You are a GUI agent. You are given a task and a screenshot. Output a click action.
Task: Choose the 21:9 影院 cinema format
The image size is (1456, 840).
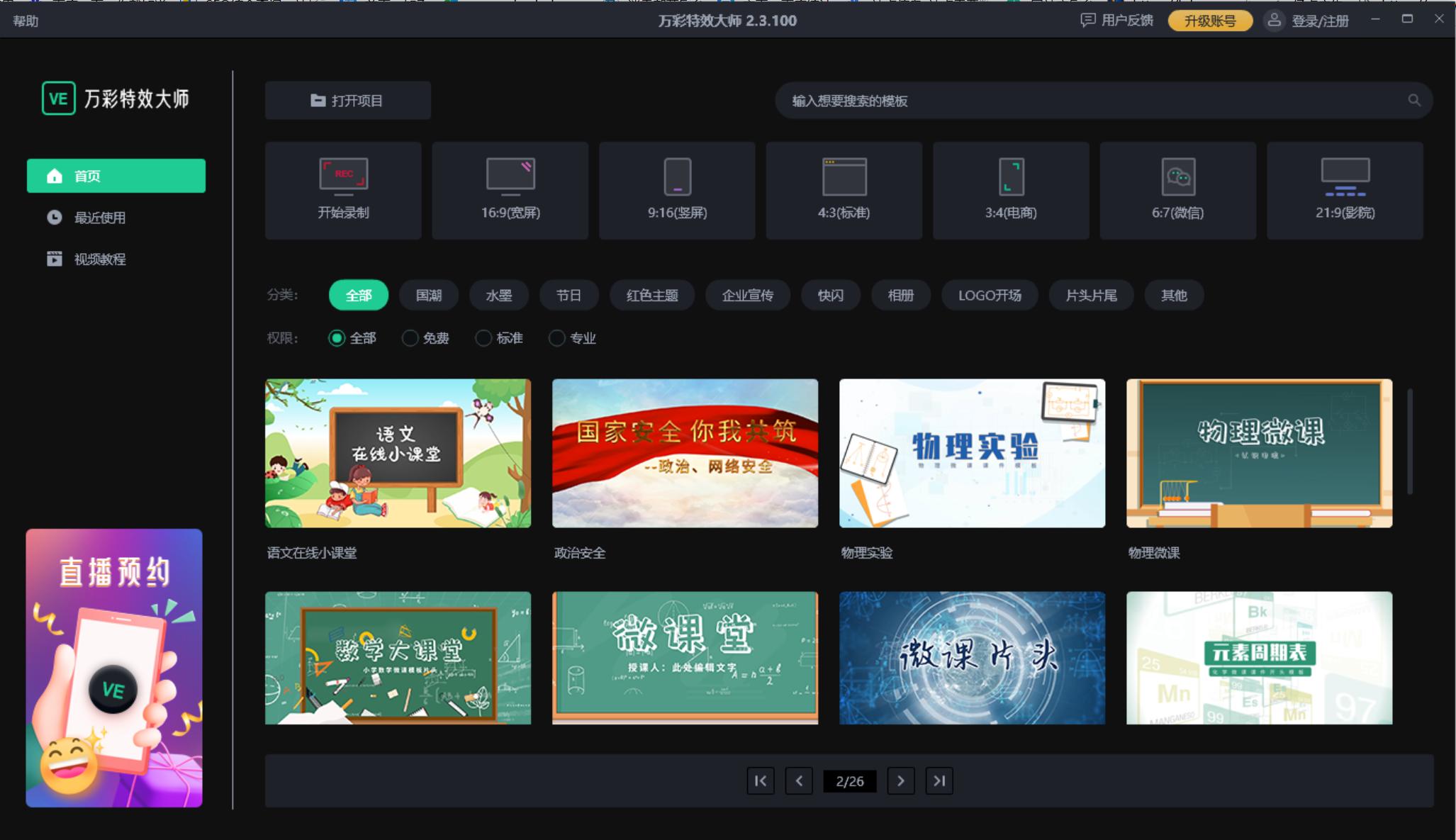point(1344,189)
